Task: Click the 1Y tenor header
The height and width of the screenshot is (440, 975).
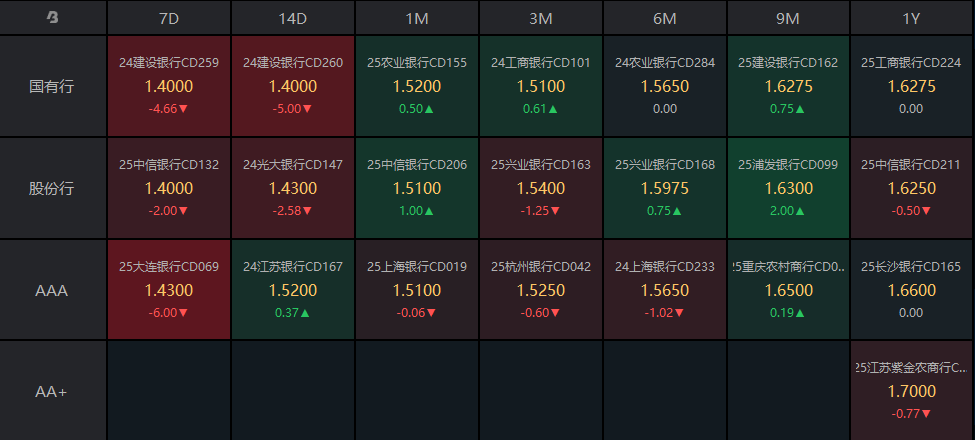Action: [911, 18]
